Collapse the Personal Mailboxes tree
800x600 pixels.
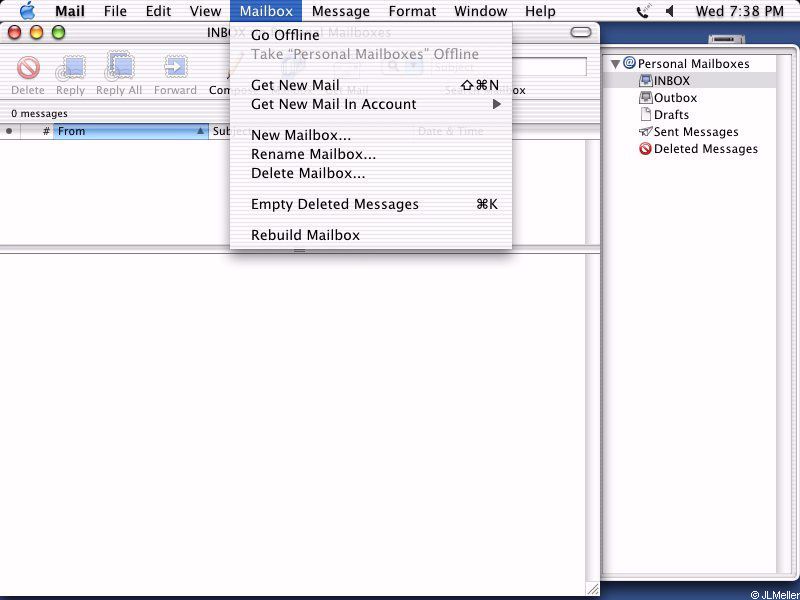(615, 64)
